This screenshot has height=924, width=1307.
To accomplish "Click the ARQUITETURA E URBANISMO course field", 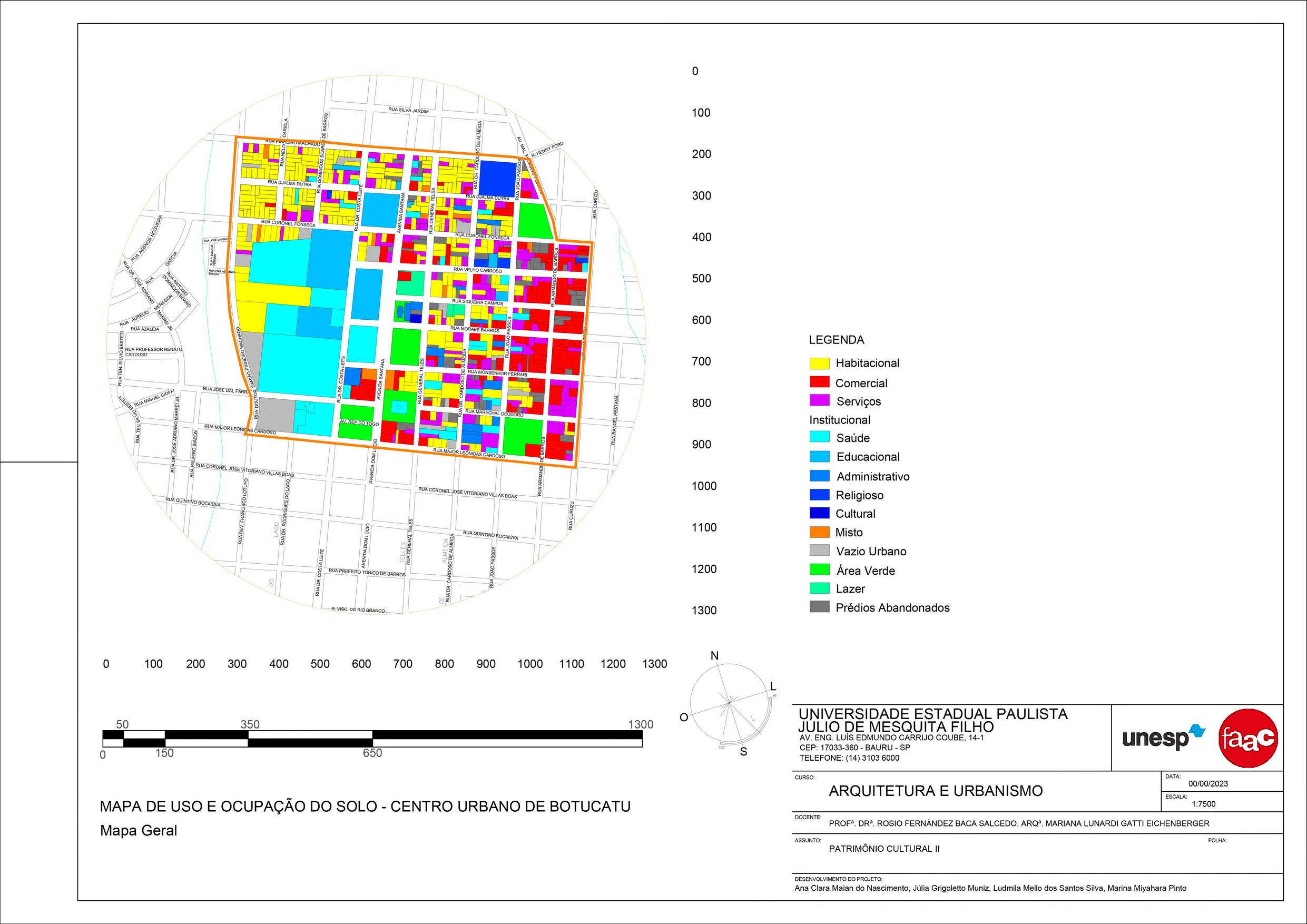I will [936, 791].
